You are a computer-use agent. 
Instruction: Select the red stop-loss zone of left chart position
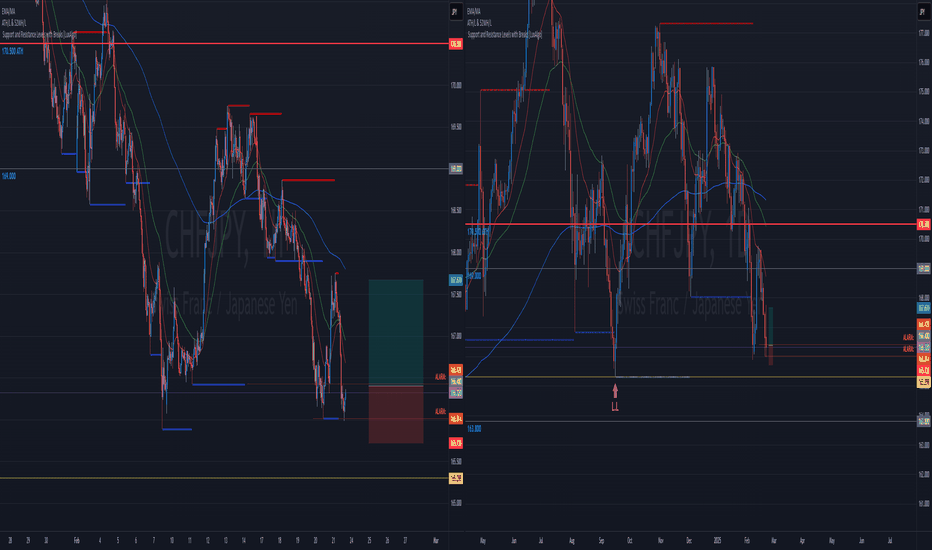[x=396, y=414]
